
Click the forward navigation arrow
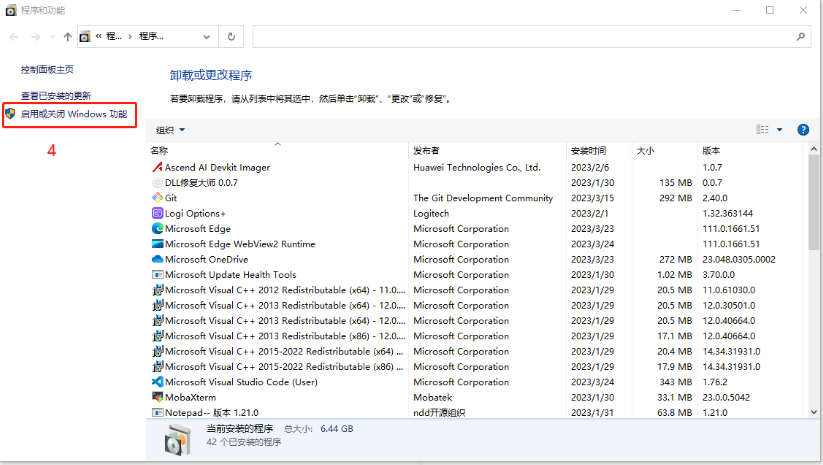[x=35, y=37]
